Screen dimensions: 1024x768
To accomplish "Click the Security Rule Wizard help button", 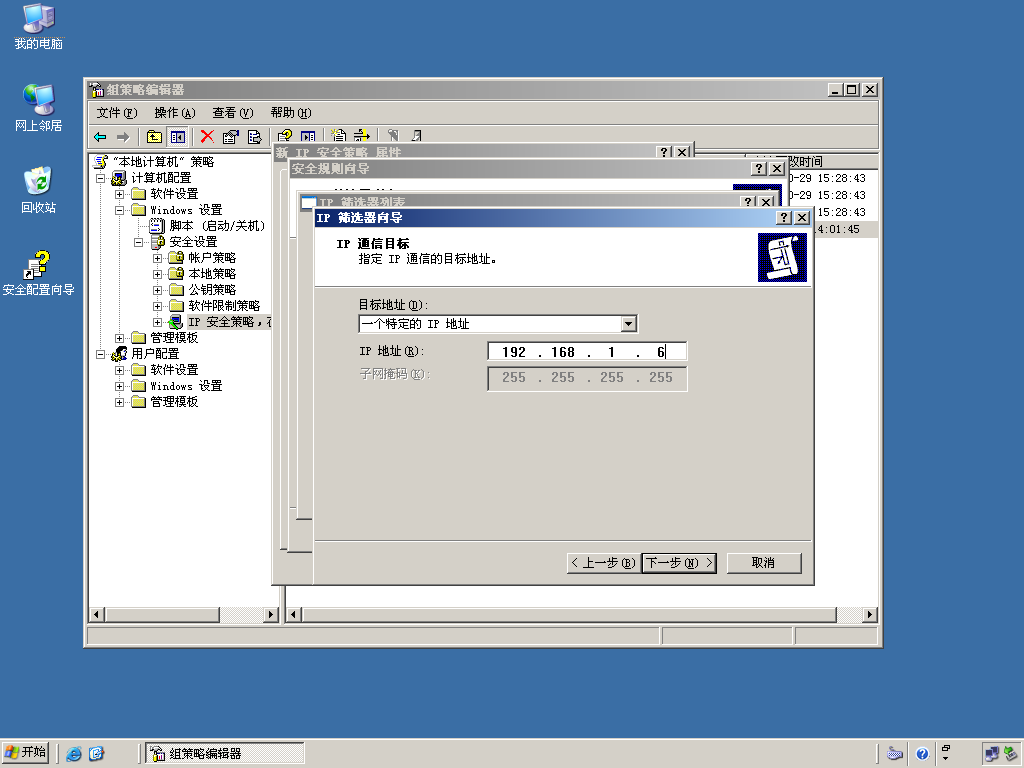I will [758, 168].
